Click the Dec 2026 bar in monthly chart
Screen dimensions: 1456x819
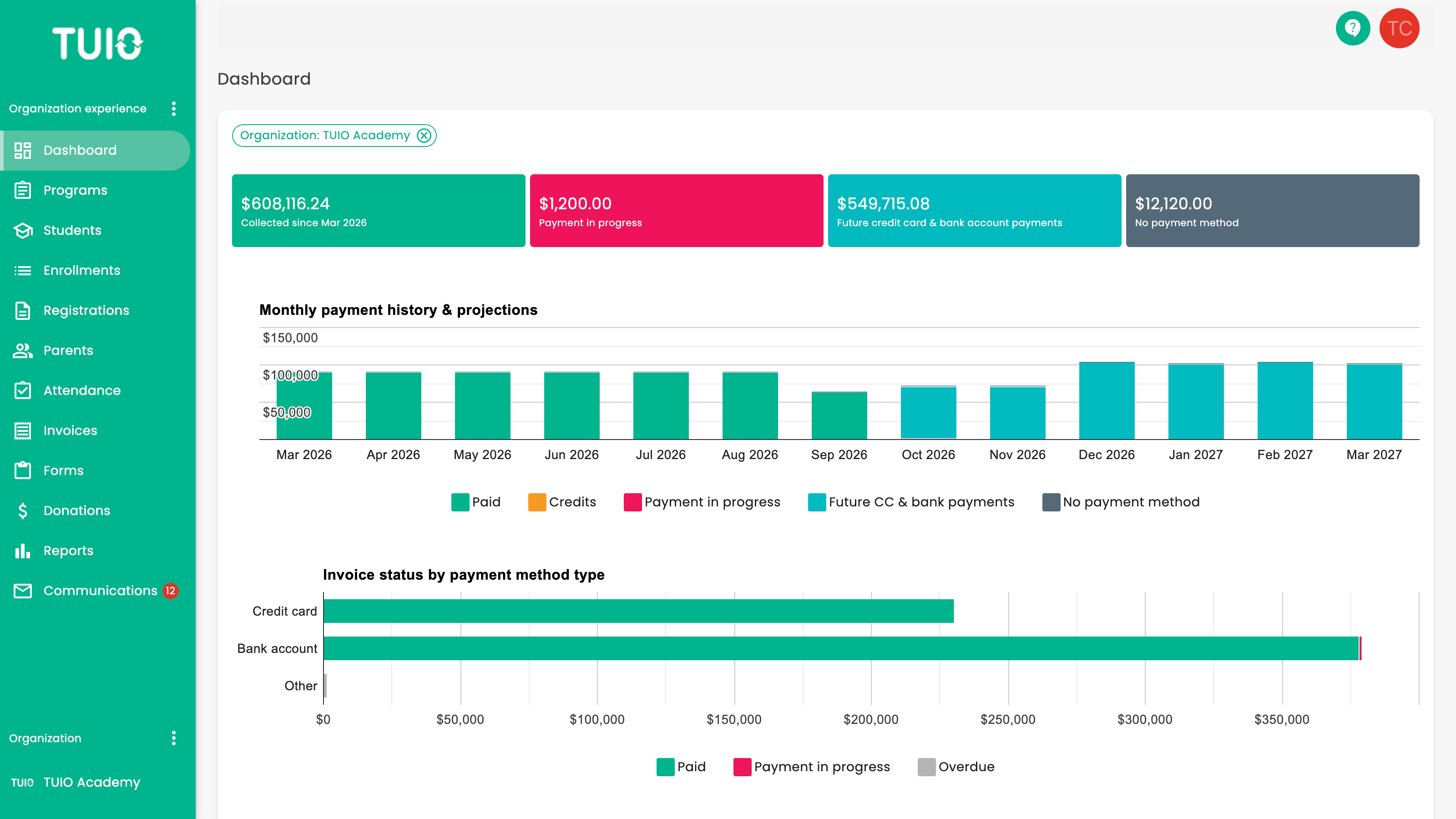[1107, 401]
